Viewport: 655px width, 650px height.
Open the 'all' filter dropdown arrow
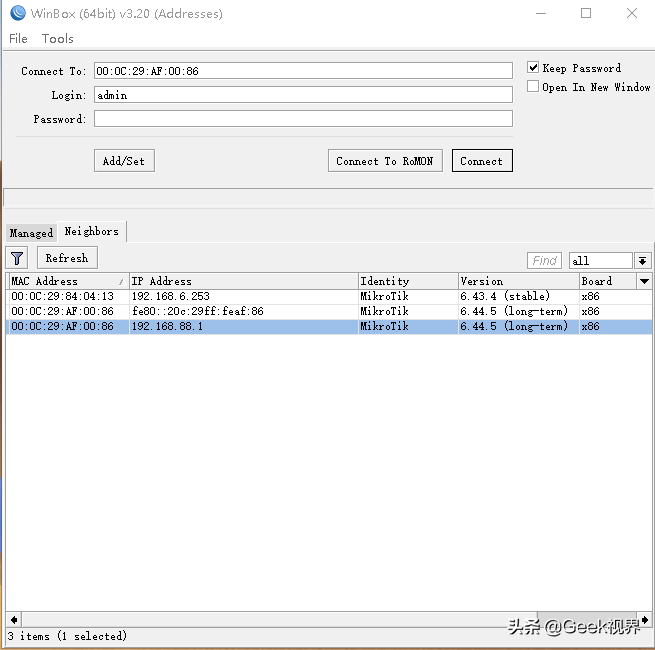(x=642, y=261)
